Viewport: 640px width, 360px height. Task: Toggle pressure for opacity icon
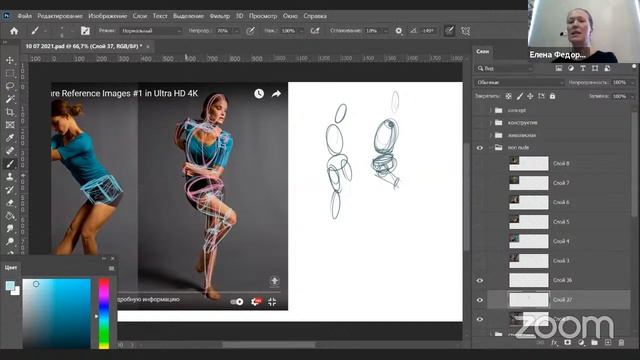(x=250, y=31)
